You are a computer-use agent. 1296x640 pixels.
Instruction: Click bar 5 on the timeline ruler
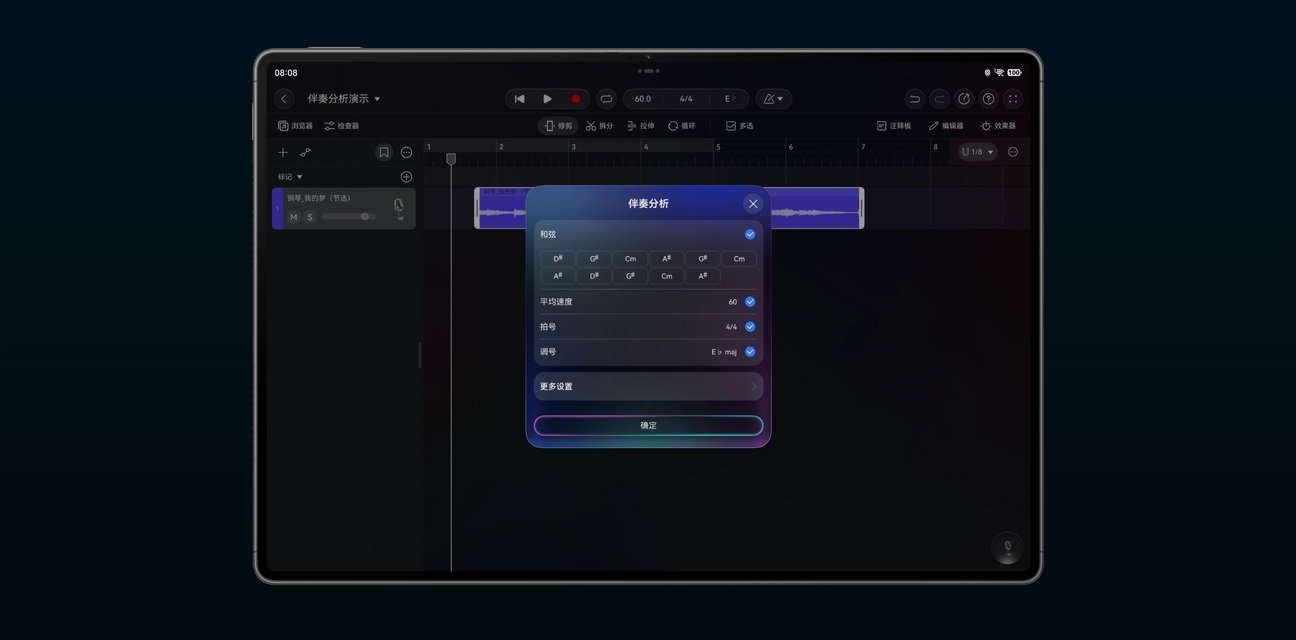(717, 147)
